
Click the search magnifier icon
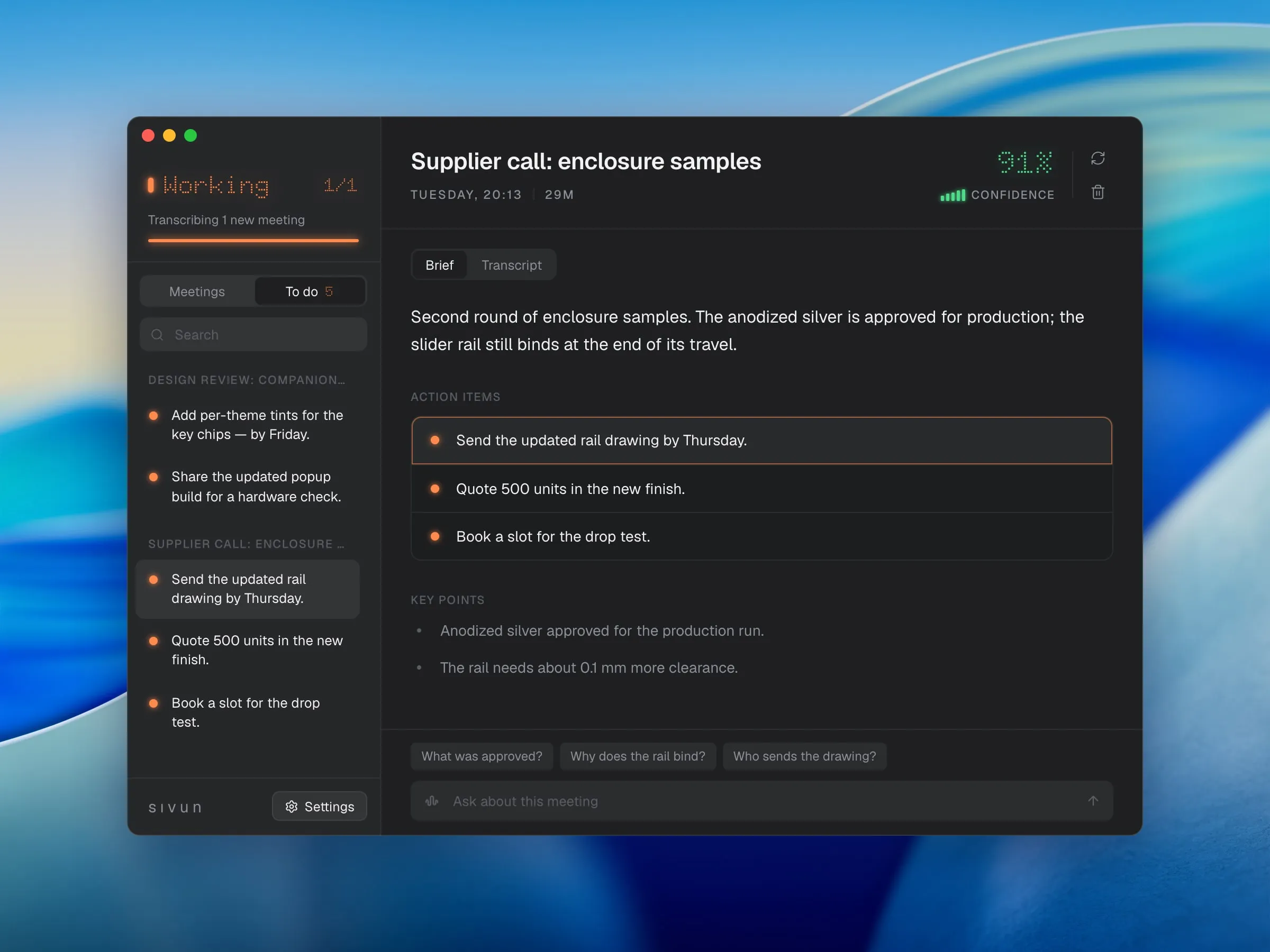click(157, 335)
